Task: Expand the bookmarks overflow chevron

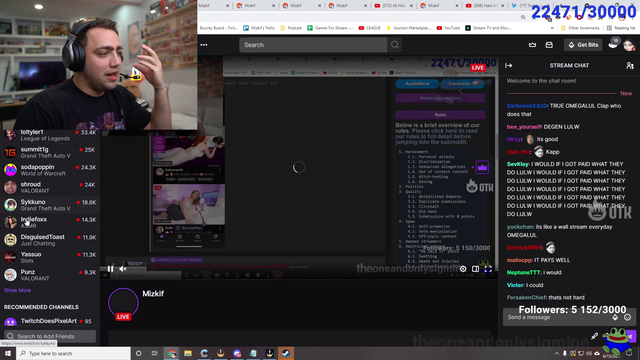Action: [552, 28]
